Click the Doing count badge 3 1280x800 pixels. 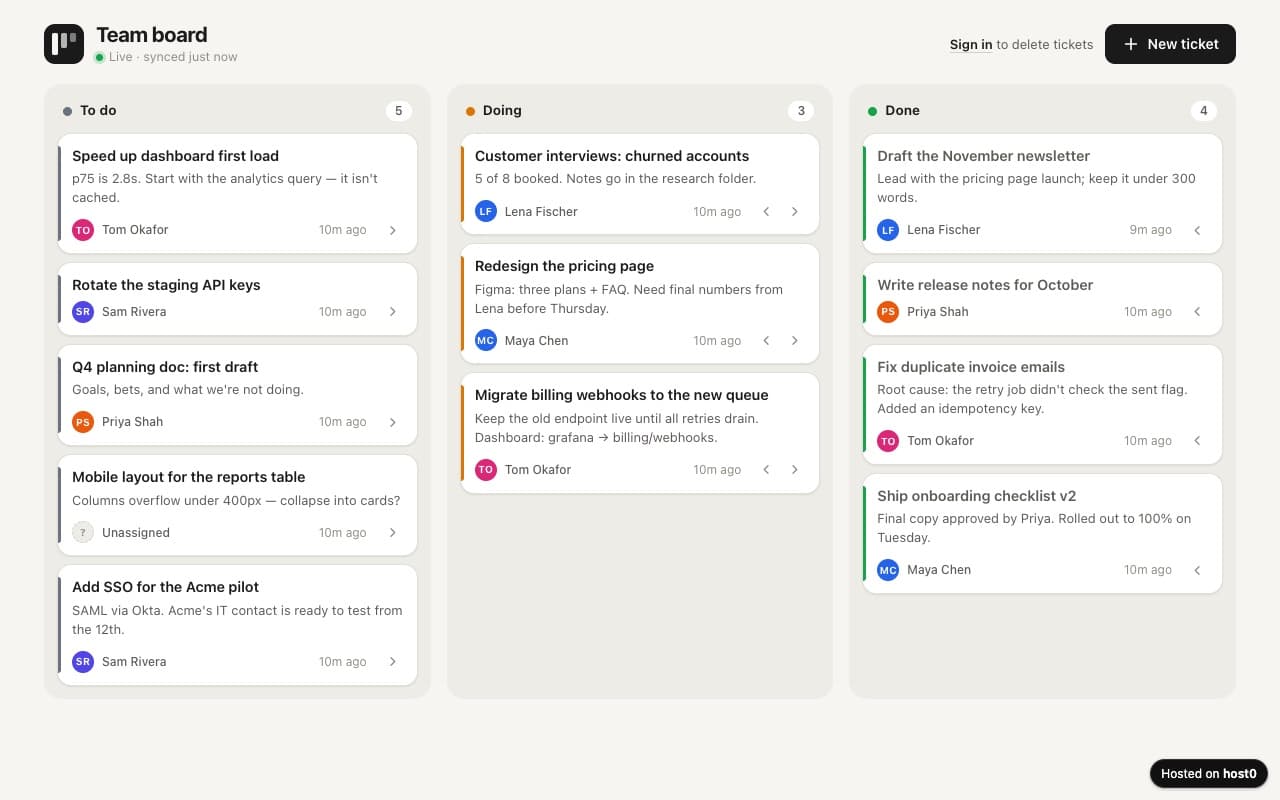click(801, 111)
